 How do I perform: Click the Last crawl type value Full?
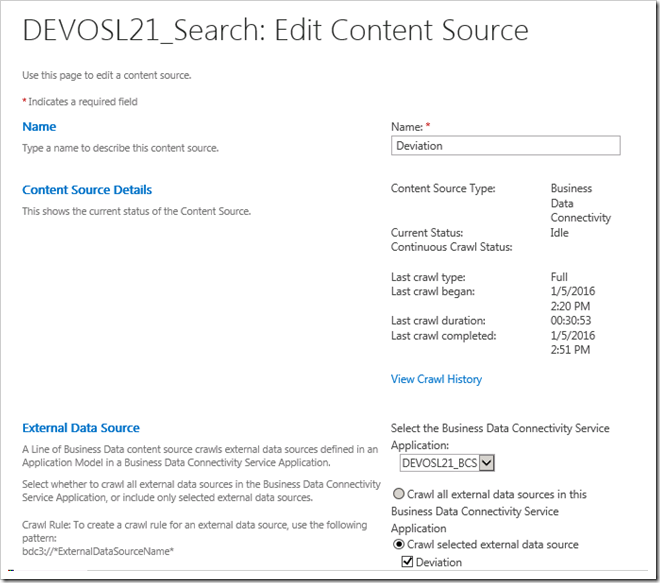tap(559, 277)
